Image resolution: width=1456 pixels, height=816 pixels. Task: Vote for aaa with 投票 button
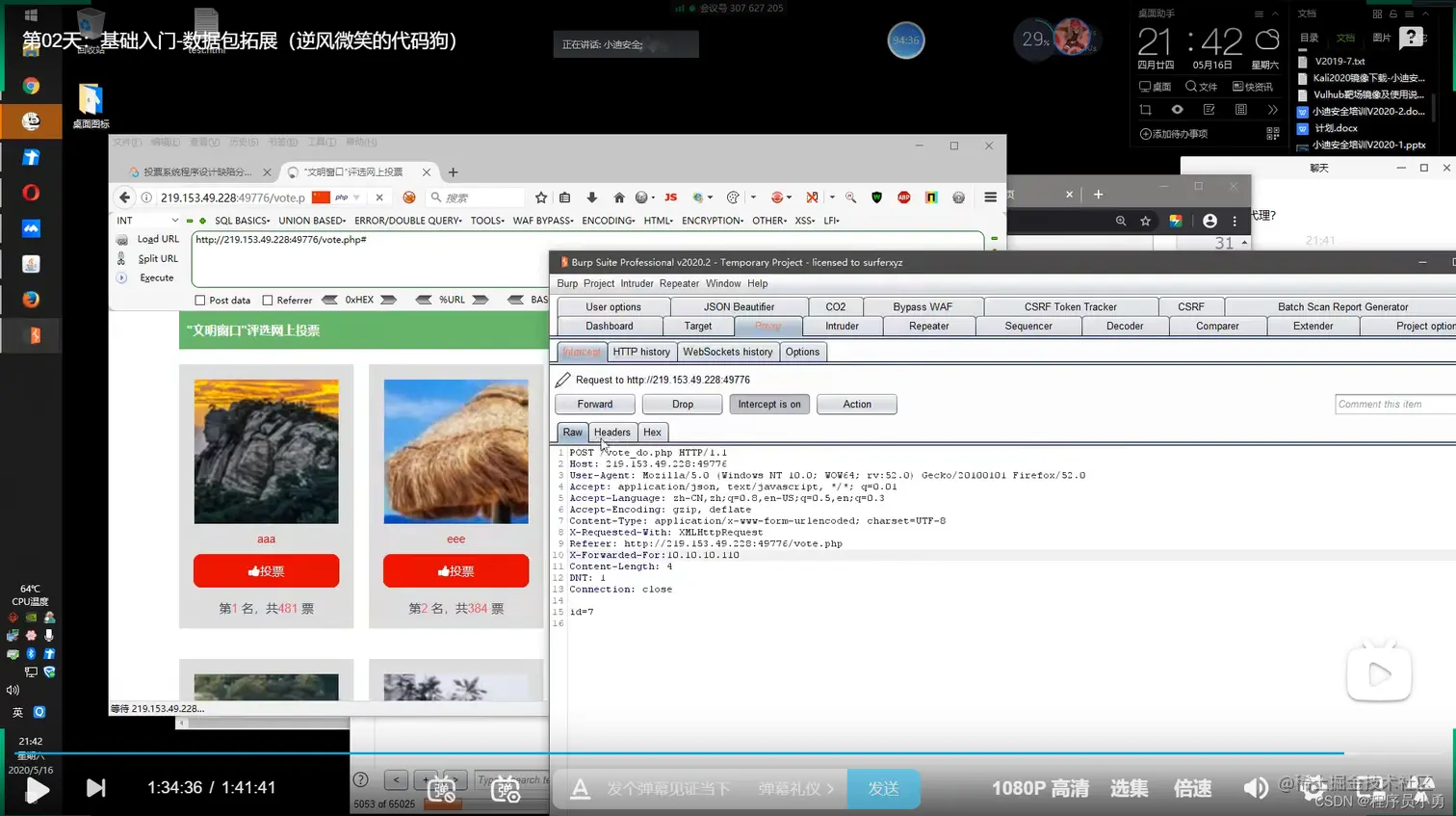pos(266,570)
